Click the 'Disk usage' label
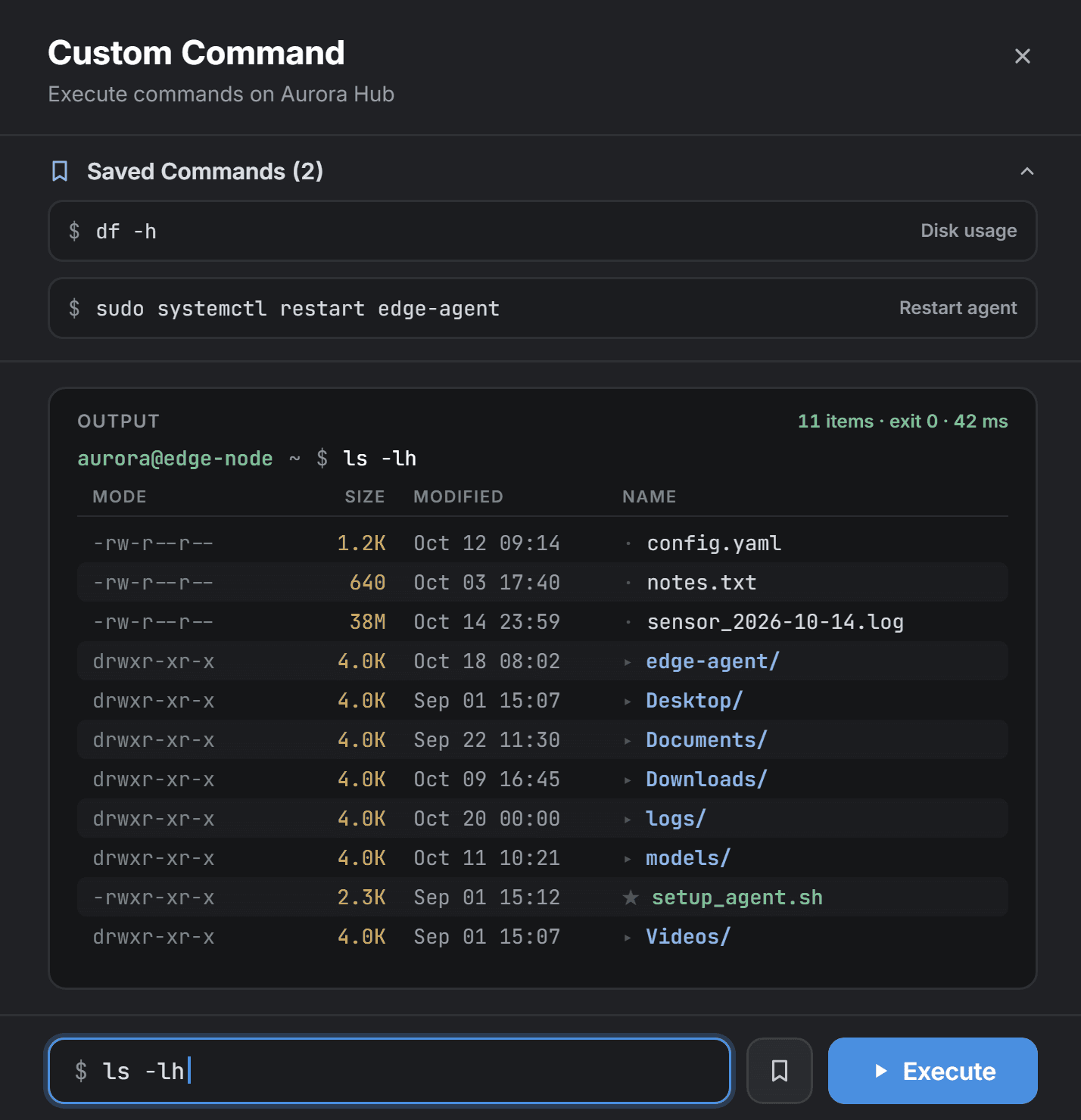 tap(968, 231)
